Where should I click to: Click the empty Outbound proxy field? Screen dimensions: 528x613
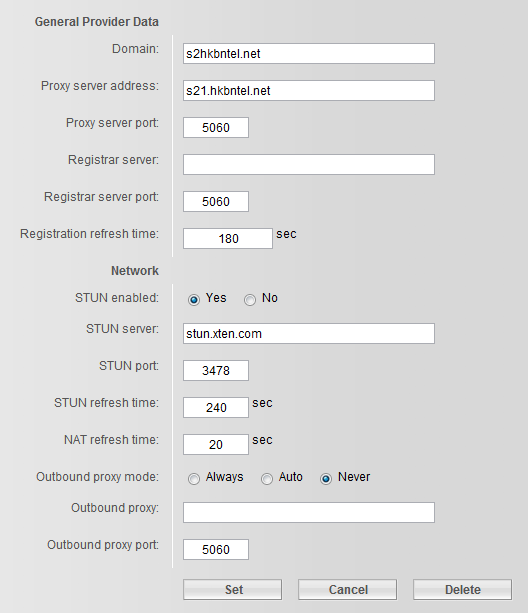[309, 513]
